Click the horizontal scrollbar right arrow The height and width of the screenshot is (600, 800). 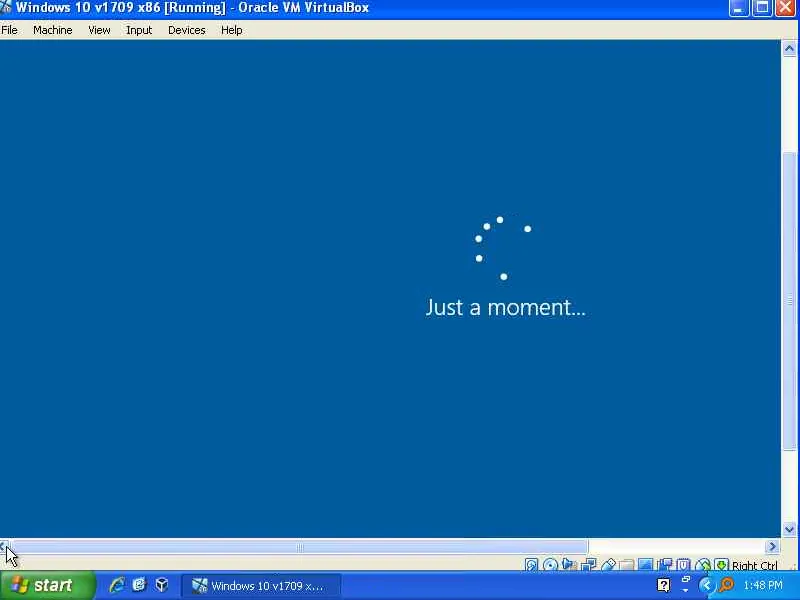(x=772, y=546)
